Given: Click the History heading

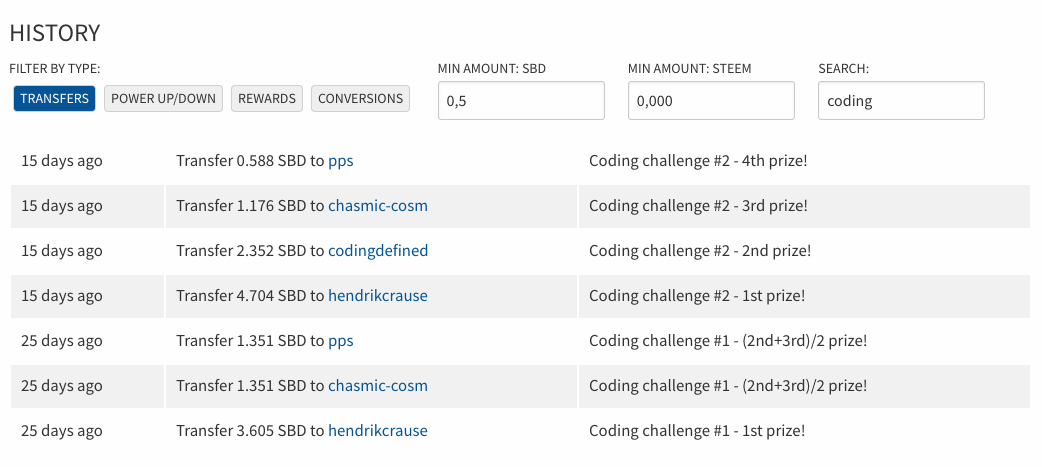Looking at the screenshot, I should (x=55, y=33).
